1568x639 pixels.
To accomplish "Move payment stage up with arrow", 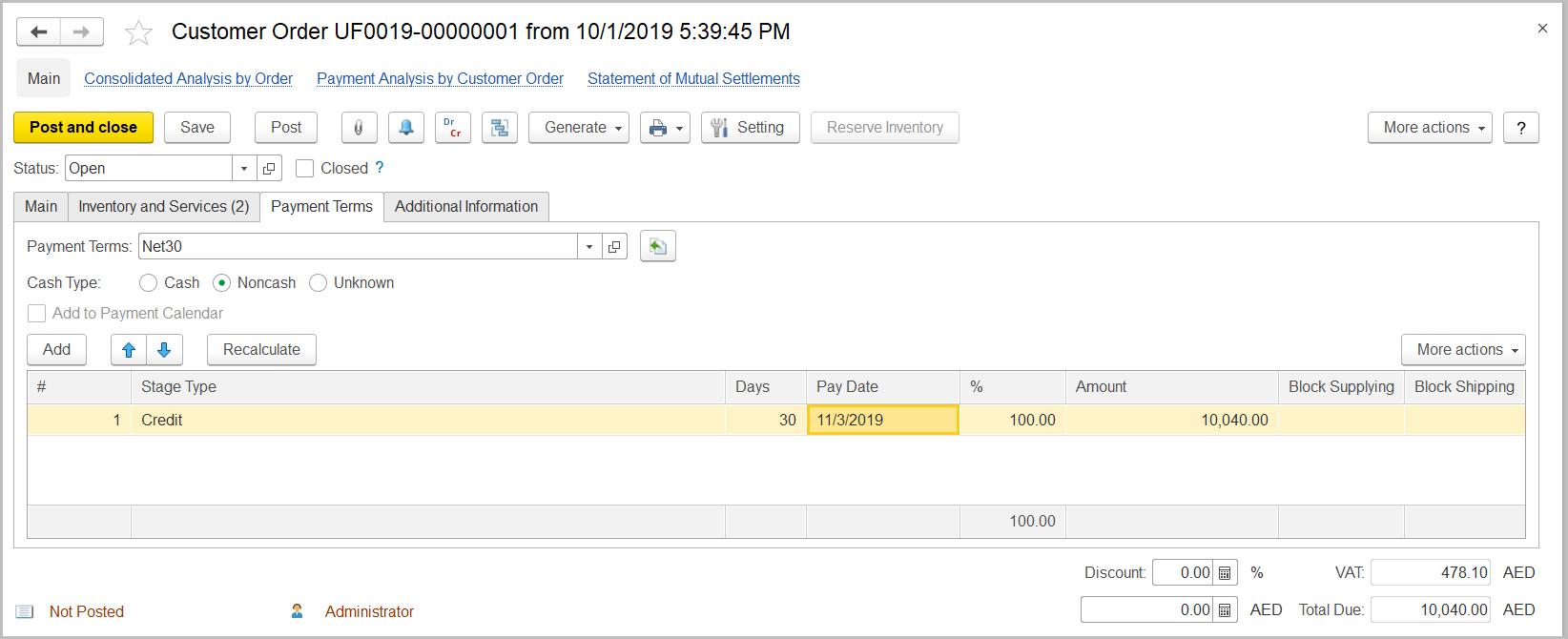I will point(129,350).
